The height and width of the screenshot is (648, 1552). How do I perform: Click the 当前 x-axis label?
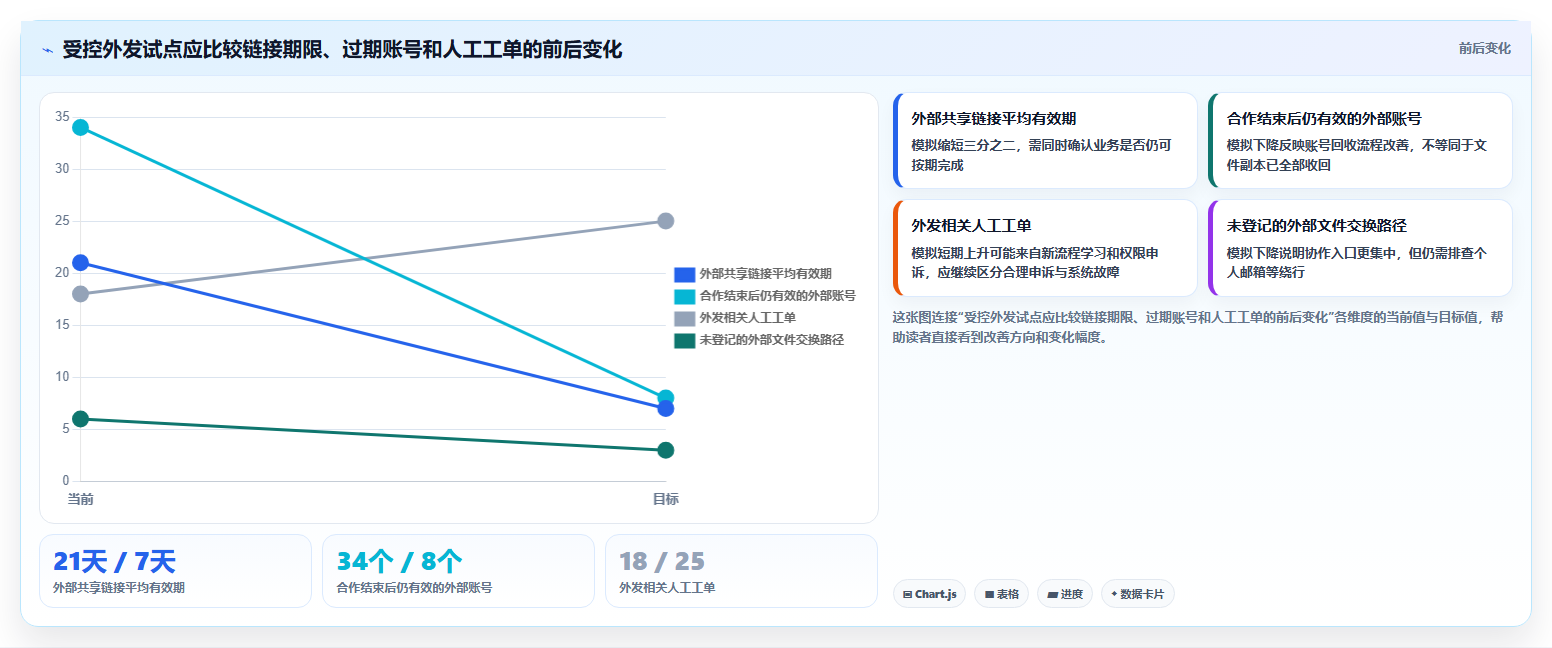pyautogui.click(x=80, y=499)
